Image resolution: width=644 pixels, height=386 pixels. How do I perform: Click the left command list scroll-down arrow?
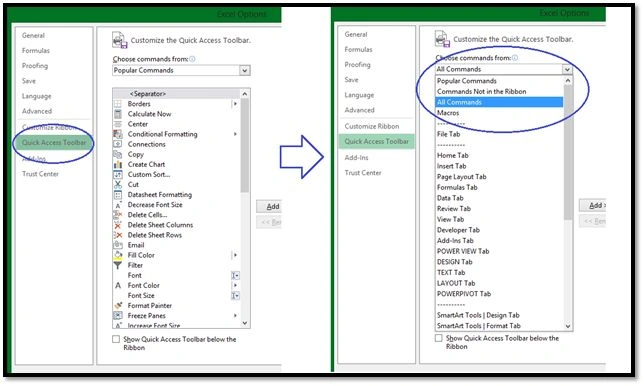[x=245, y=323]
